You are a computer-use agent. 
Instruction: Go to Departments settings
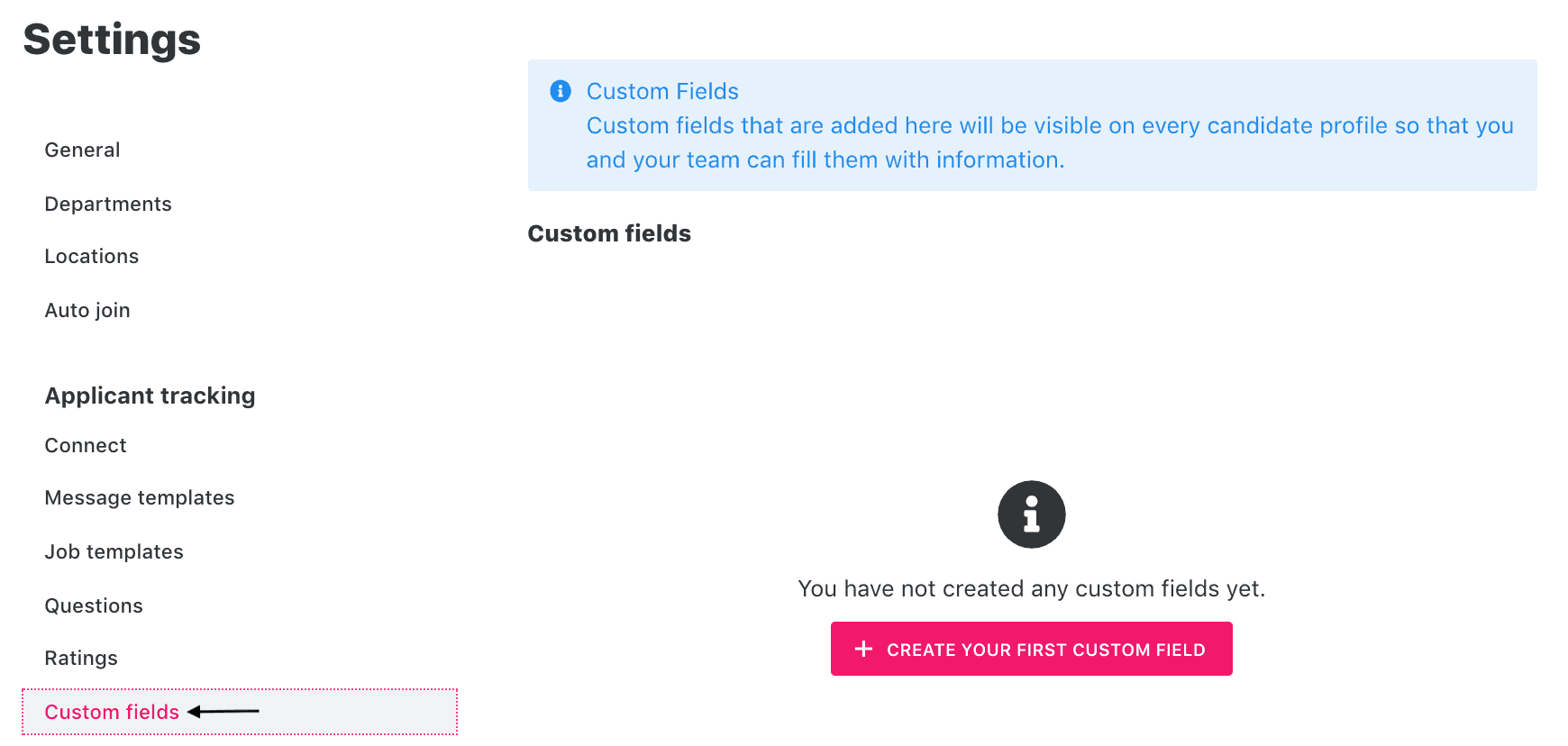point(108,204)
